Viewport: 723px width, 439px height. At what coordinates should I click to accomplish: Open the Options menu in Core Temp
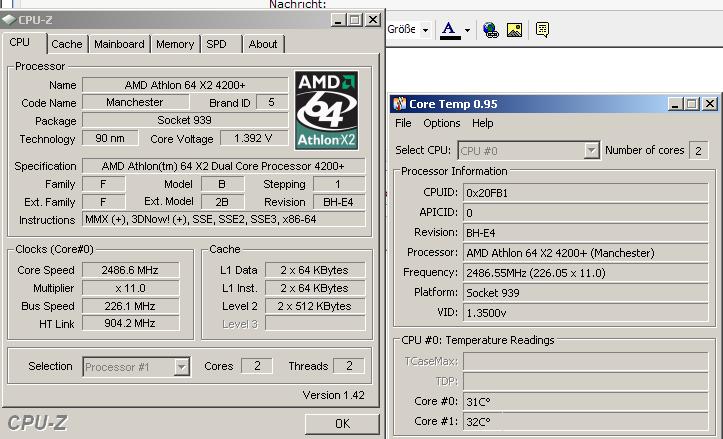point(442,123)
